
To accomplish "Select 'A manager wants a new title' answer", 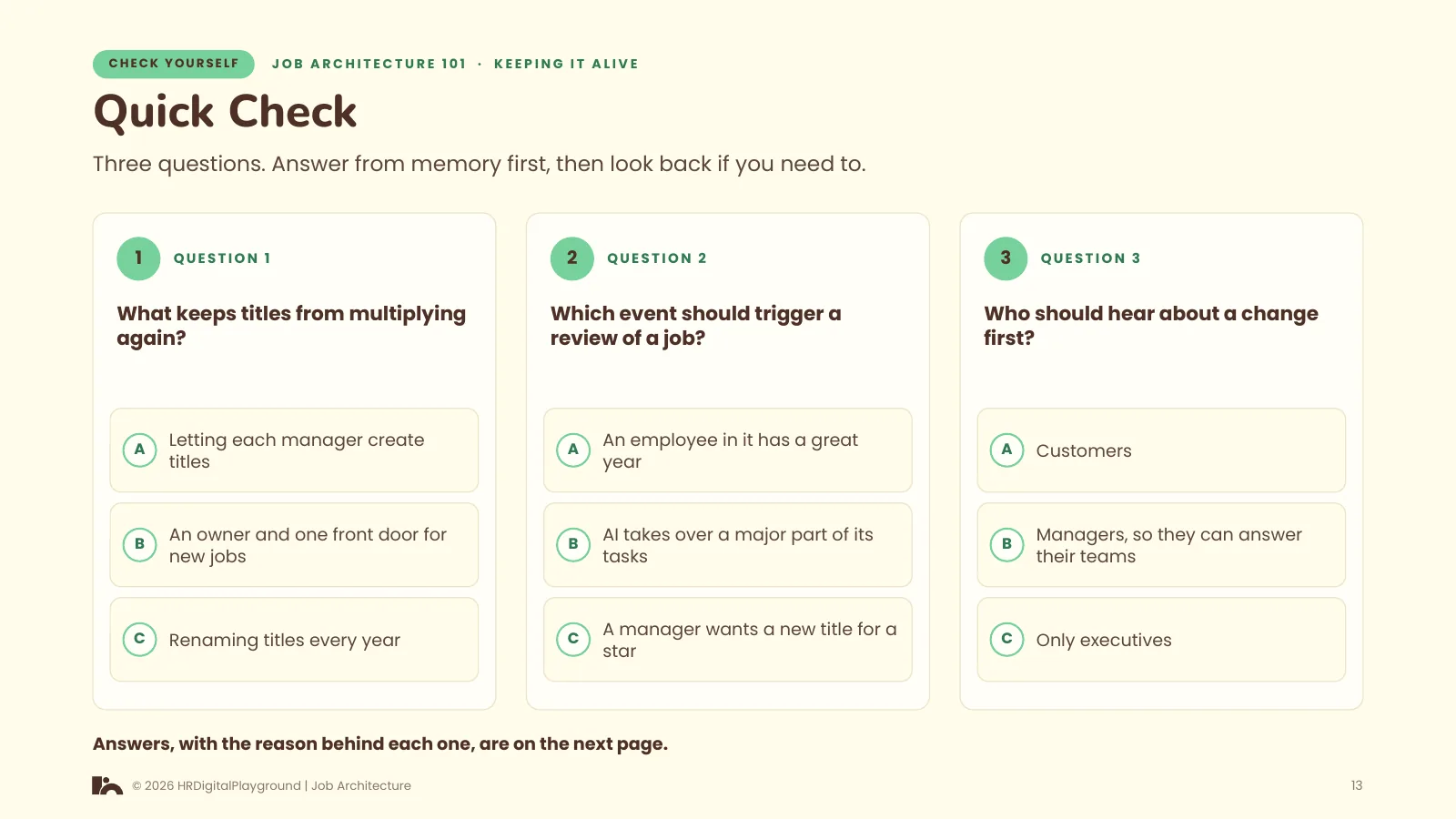I will point(728,640).
